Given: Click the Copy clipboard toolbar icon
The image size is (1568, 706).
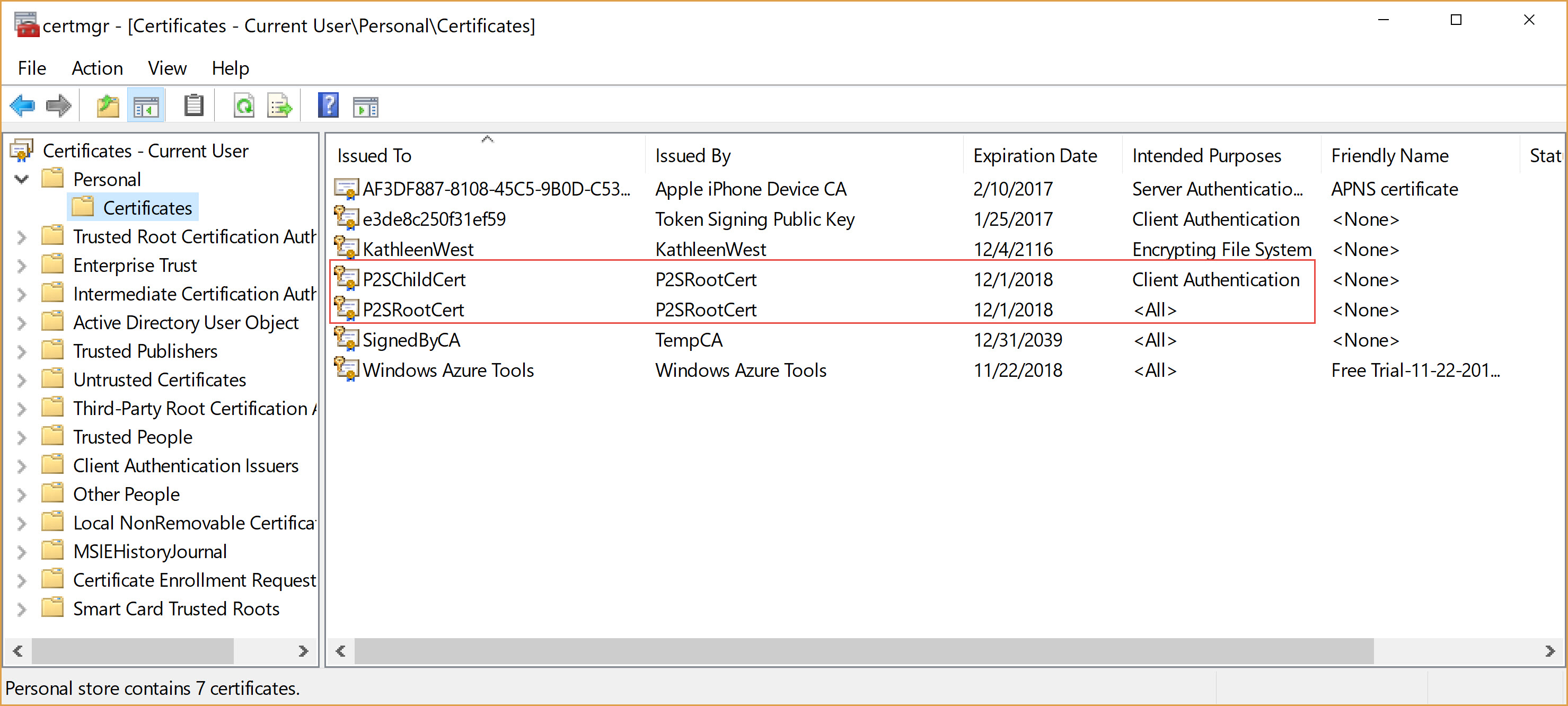Looking at the screenshot, I should click(193, 106).
